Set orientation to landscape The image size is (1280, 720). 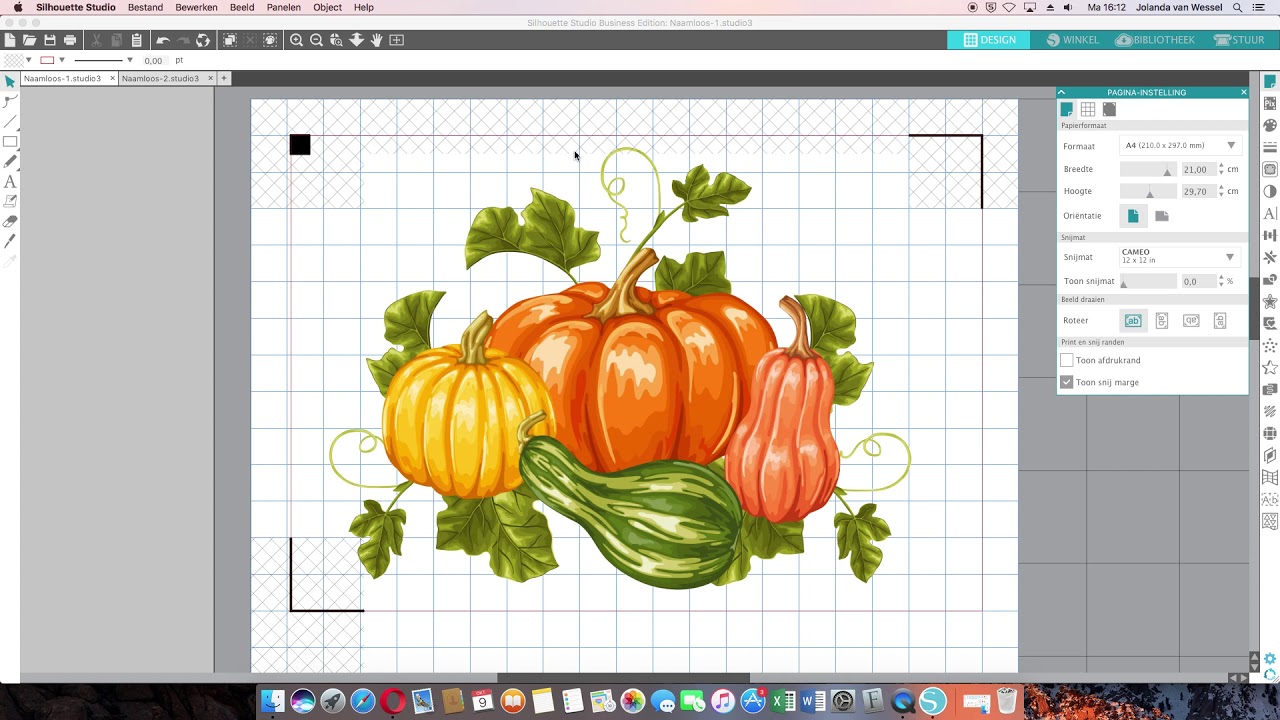[1162, 216]
